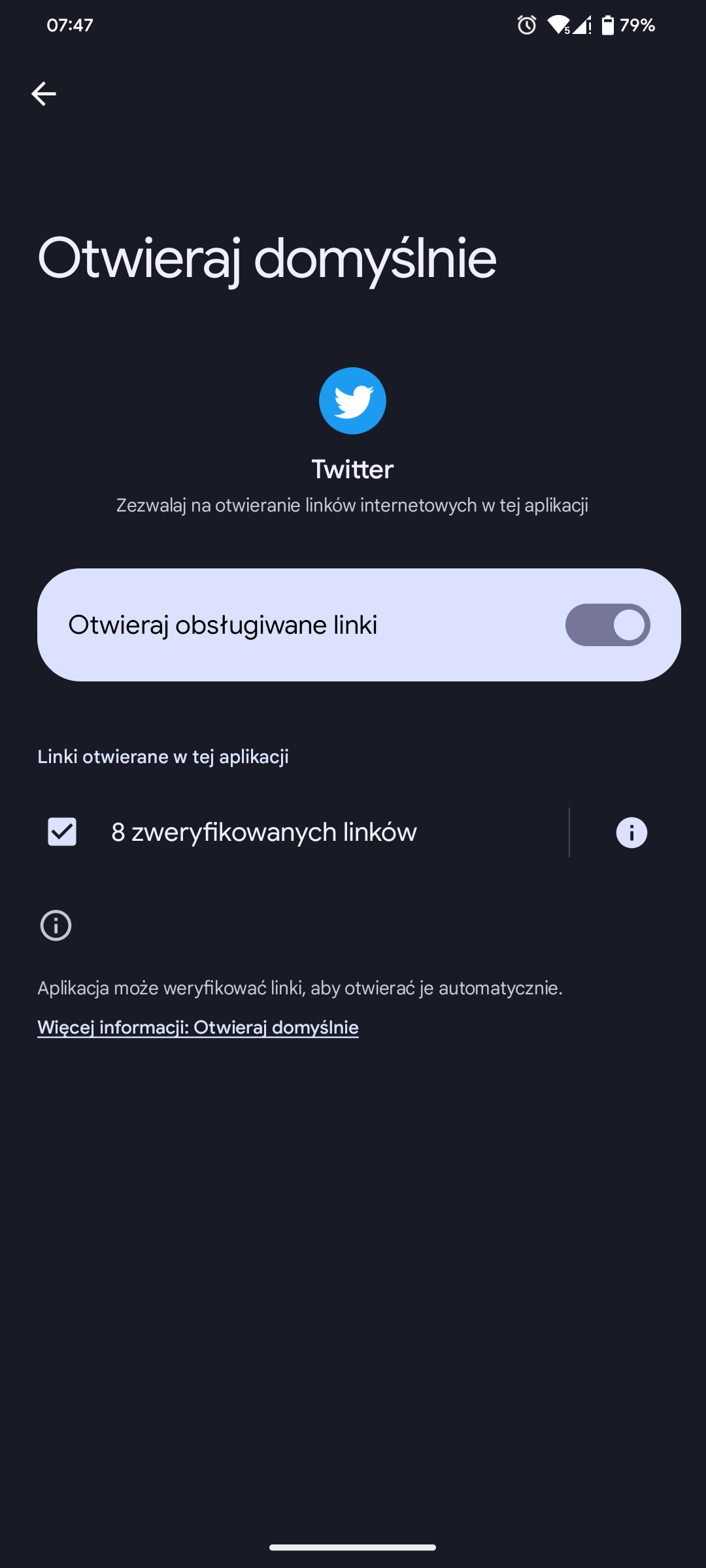Open verified links details via filled info icon
This screenshot has height=1568, width=706.
click(631, 832)
